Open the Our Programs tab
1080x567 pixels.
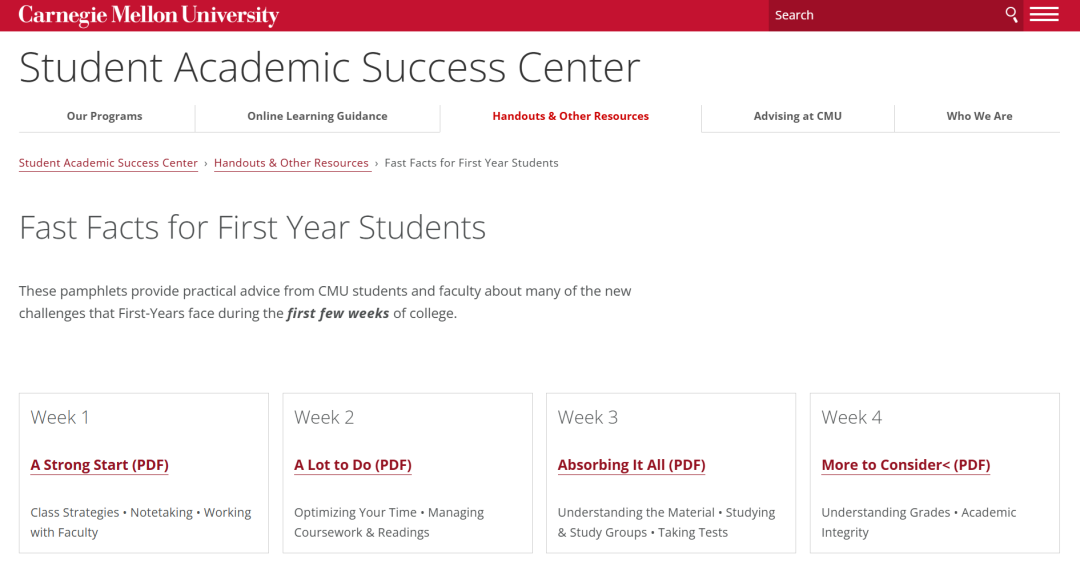point(105,116)
